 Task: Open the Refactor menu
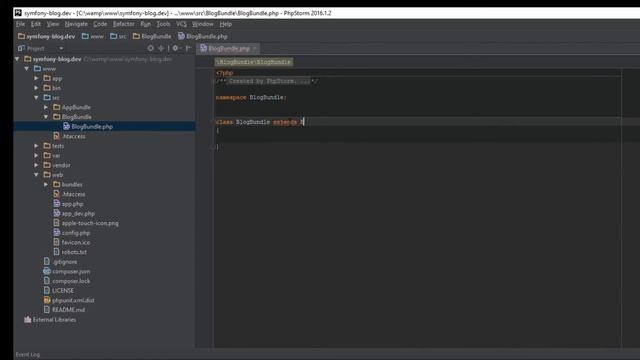124,24
